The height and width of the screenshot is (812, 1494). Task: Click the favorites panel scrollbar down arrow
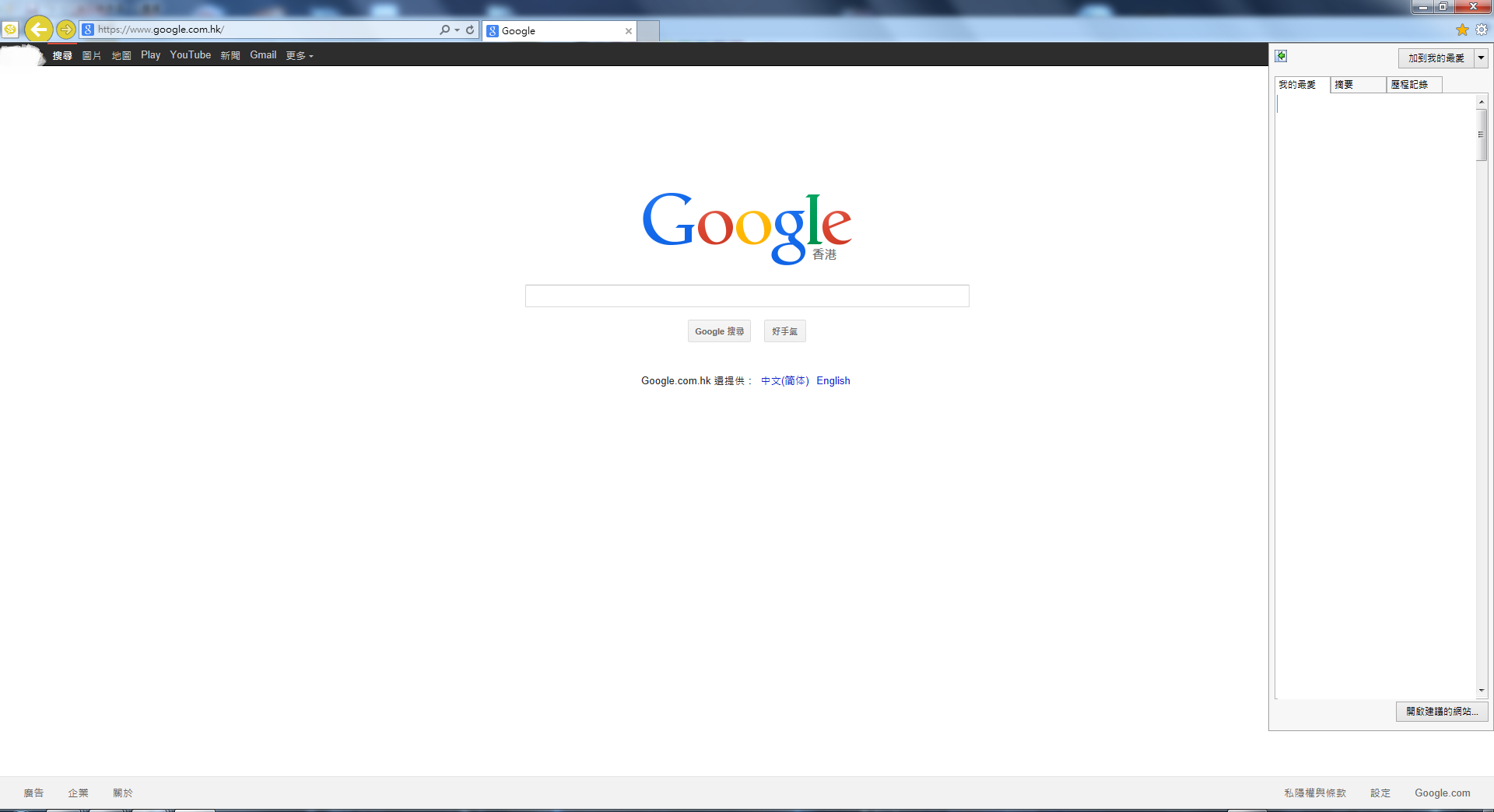(x=1482, y=691)
